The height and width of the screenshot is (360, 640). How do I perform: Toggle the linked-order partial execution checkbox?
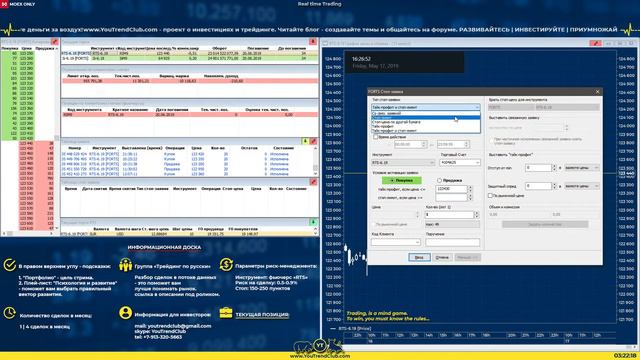point(491,140)
